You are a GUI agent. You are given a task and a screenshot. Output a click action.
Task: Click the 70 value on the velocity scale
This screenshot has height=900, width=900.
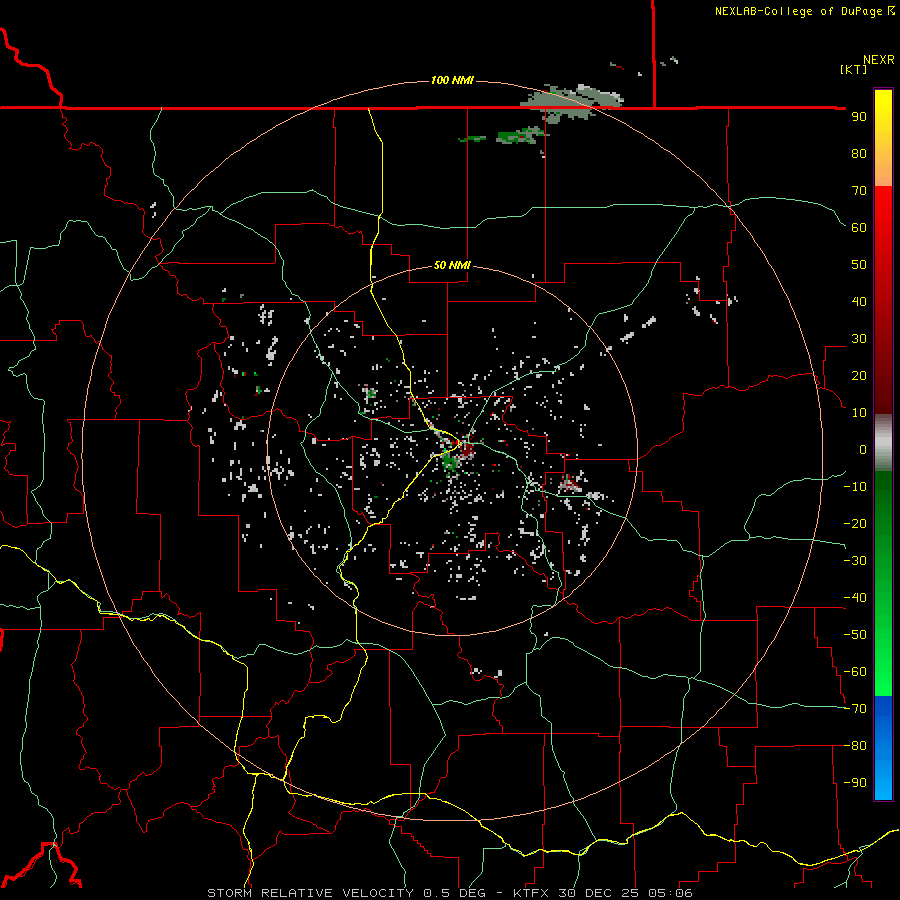(x=859, y=191)
